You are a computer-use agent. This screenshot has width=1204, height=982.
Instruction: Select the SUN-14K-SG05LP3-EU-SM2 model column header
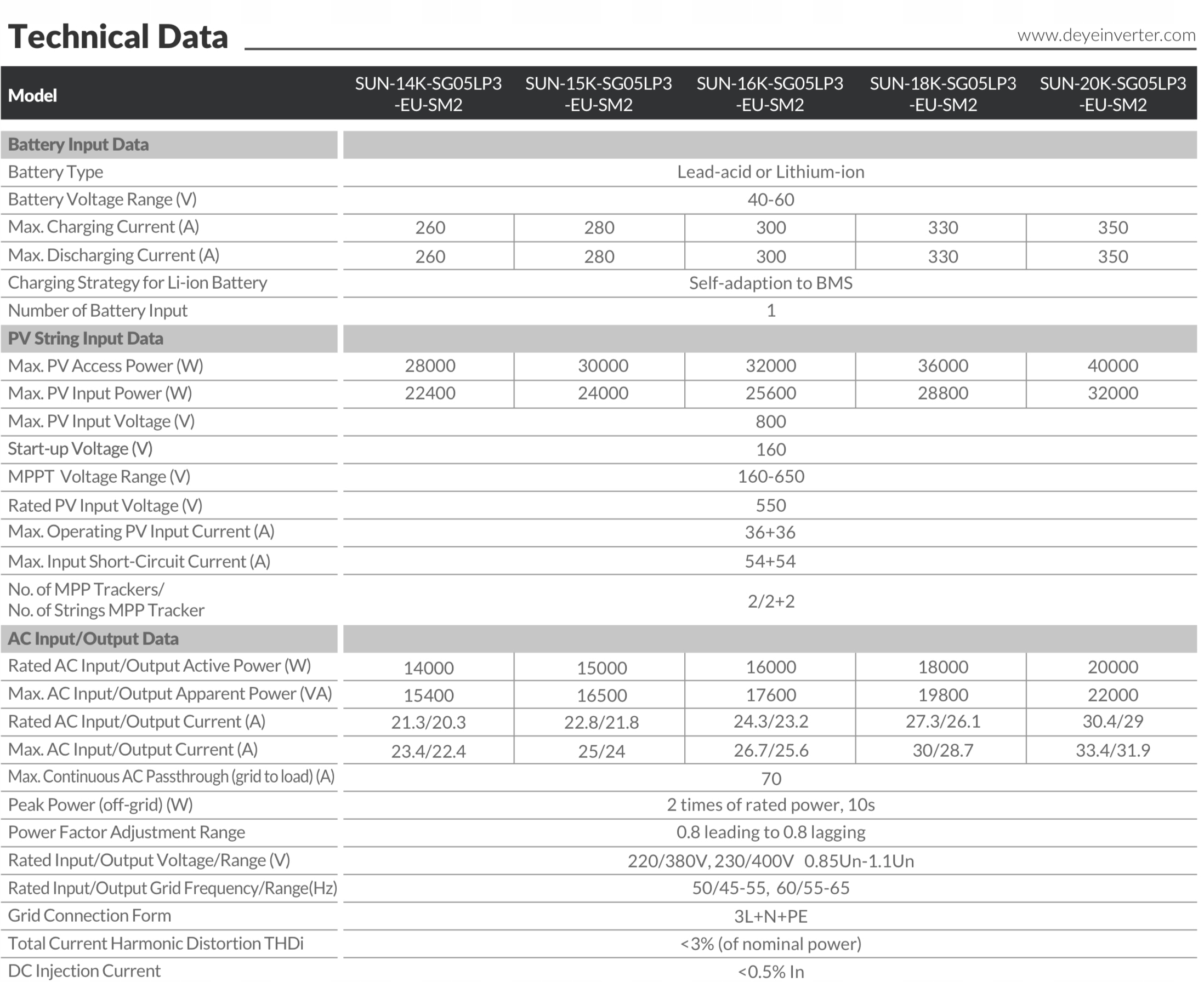(x=428, y=94)
